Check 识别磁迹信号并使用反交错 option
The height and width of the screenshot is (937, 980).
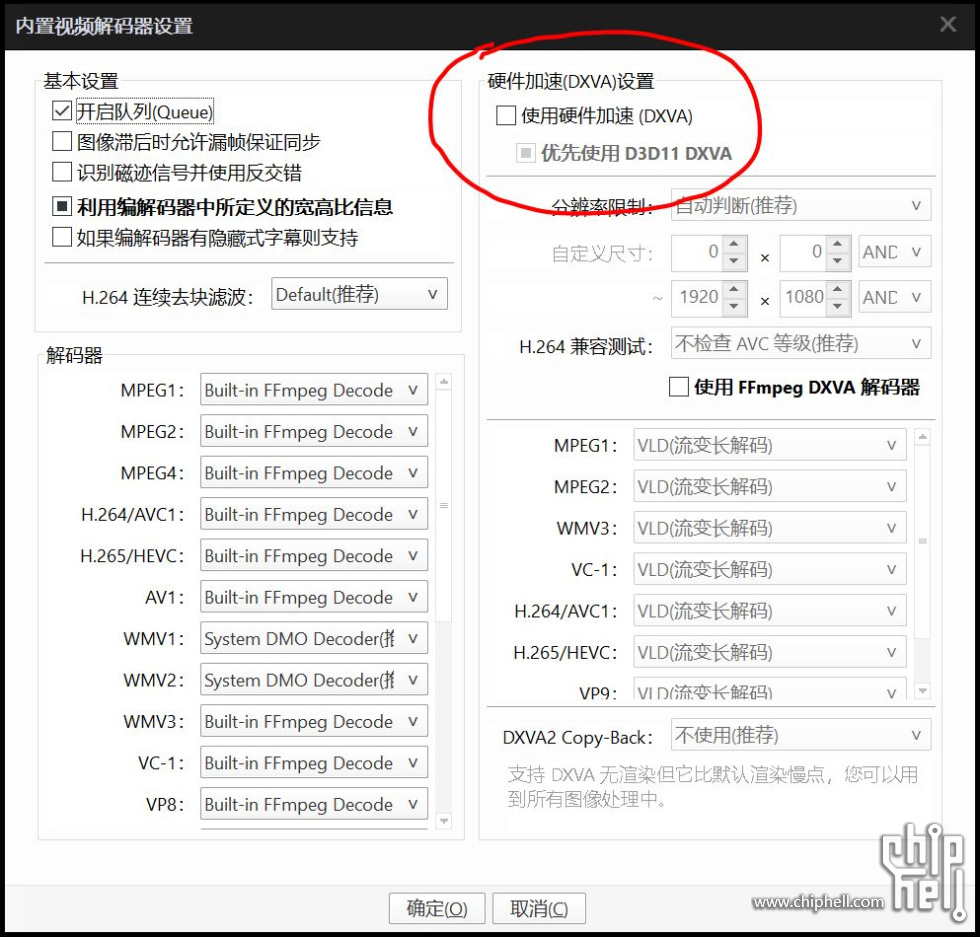(61, 172)
